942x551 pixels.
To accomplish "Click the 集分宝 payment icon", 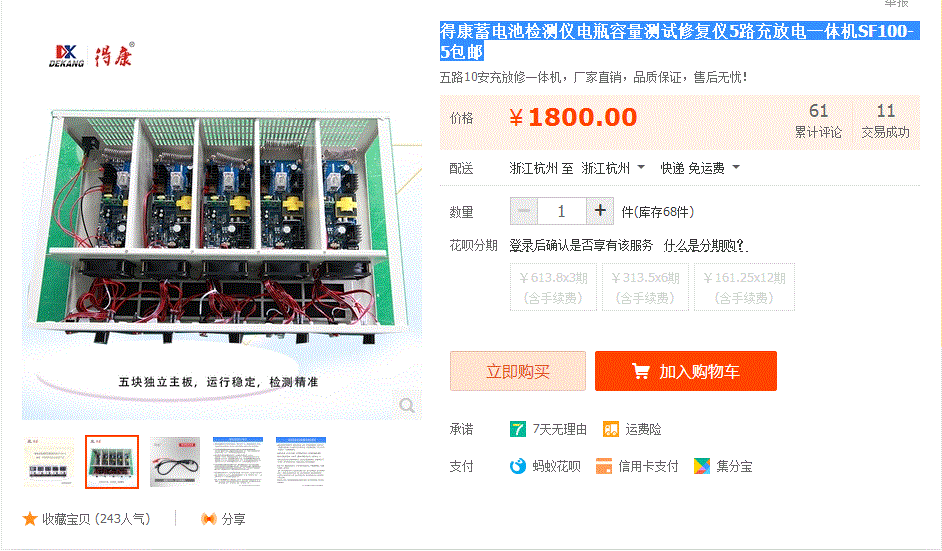I will (702, 466).
